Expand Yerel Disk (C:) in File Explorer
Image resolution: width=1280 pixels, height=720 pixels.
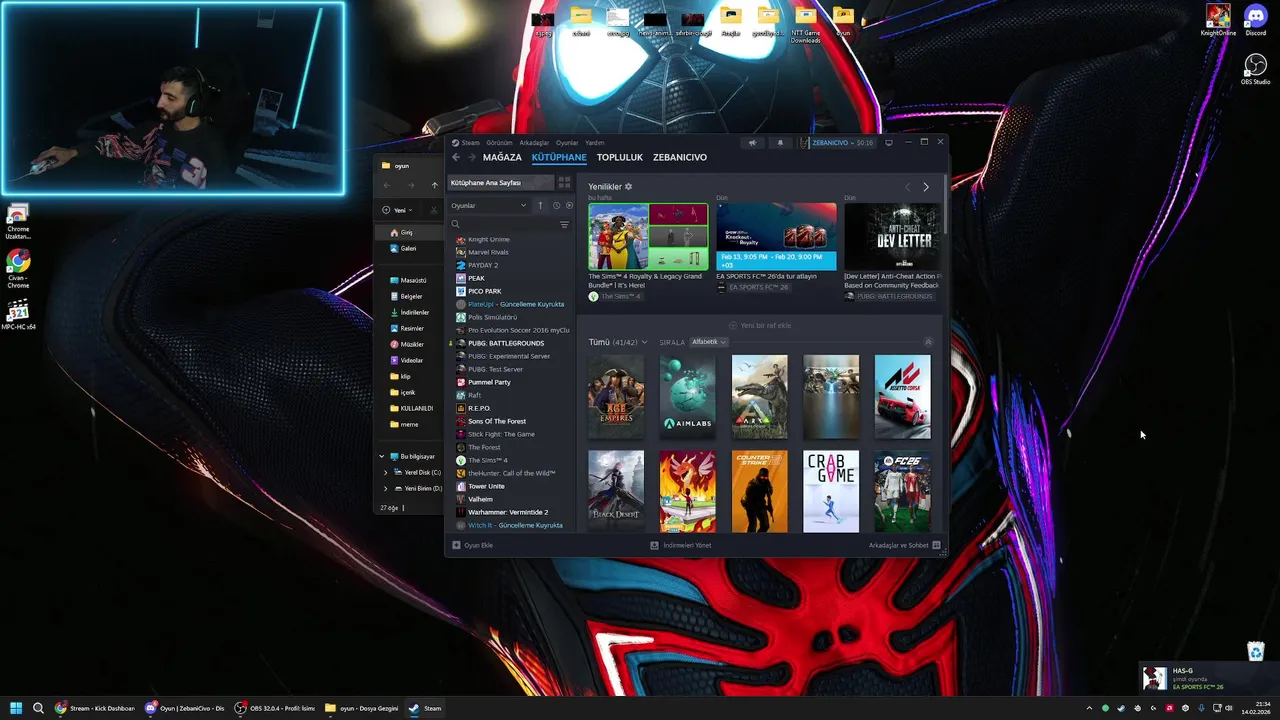(x=386, y=472)
